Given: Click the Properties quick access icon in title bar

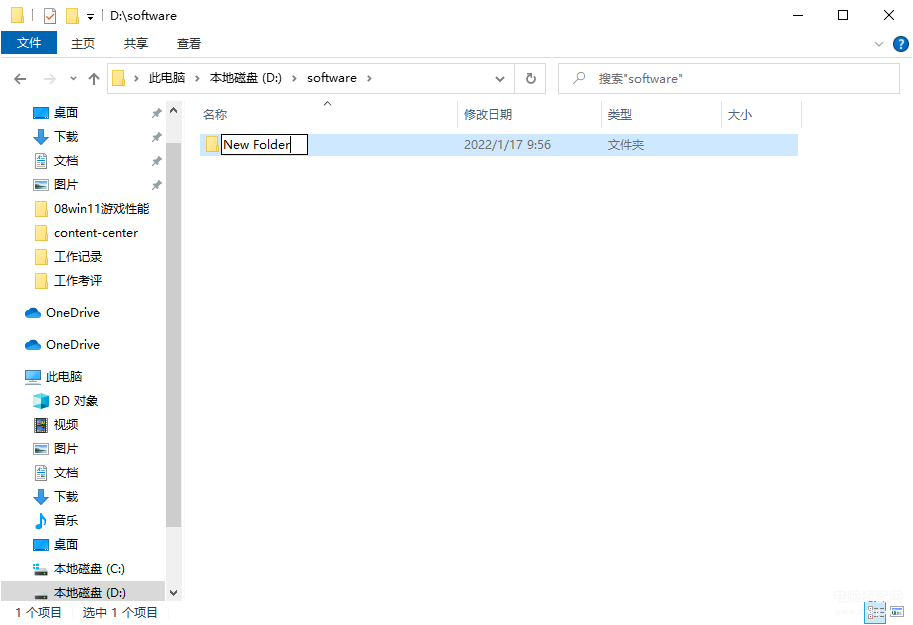Looking at the screenshot, I should tap(50, 16).
